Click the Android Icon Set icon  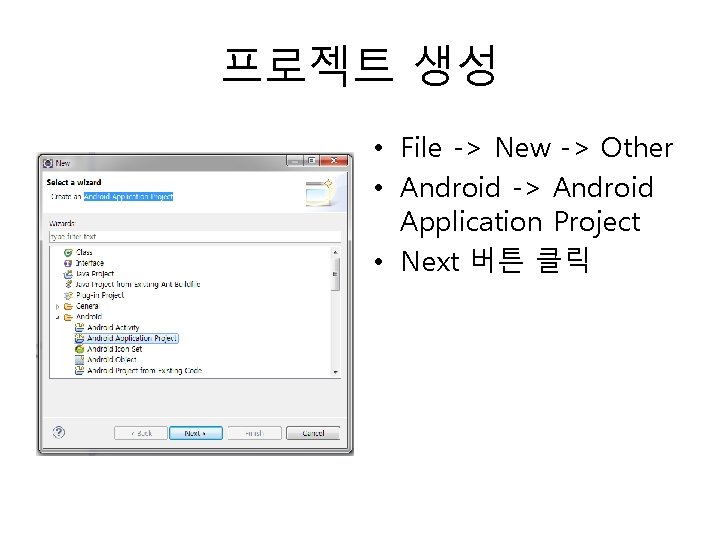(x=79, y=349)
